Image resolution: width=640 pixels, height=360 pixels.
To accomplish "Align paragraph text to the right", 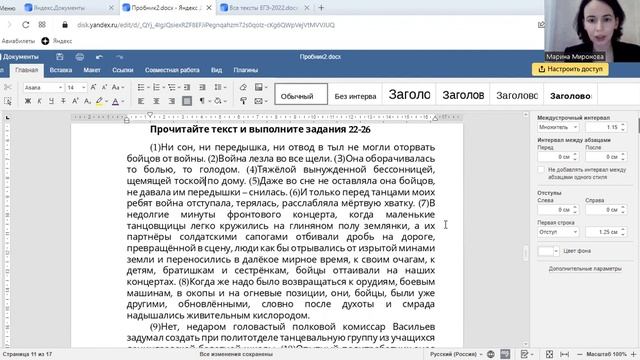I will 172,101.
